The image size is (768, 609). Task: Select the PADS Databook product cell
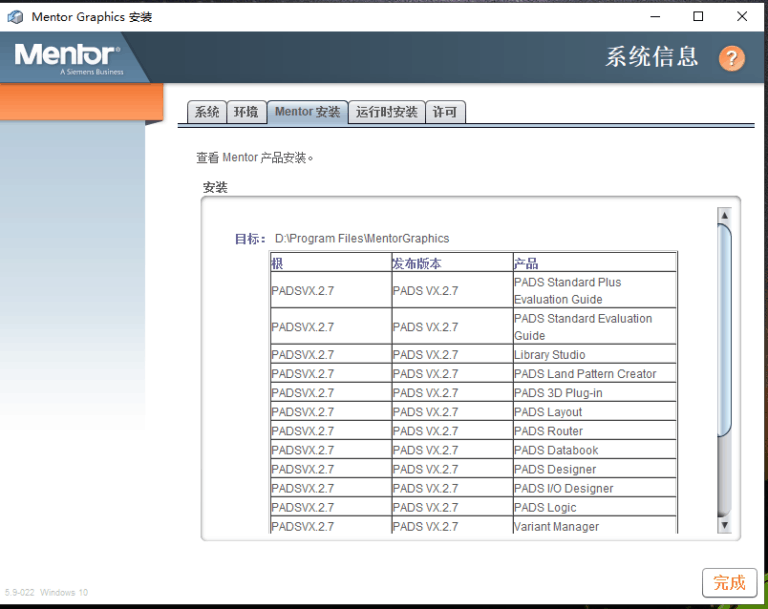pyautogui.click(x=595, y=450)
